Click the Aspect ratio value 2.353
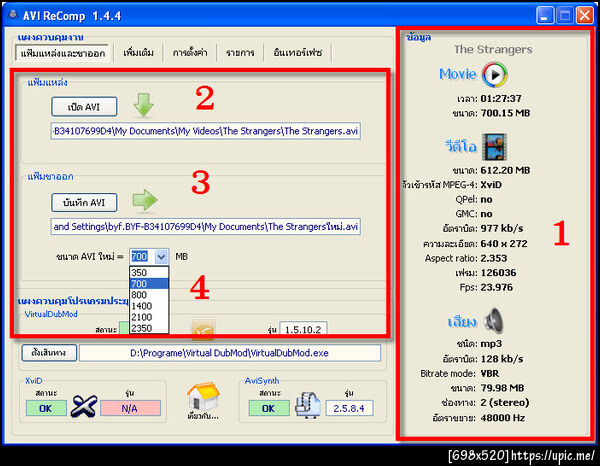This screenshot has width=600, height=466. click(494, 258)
